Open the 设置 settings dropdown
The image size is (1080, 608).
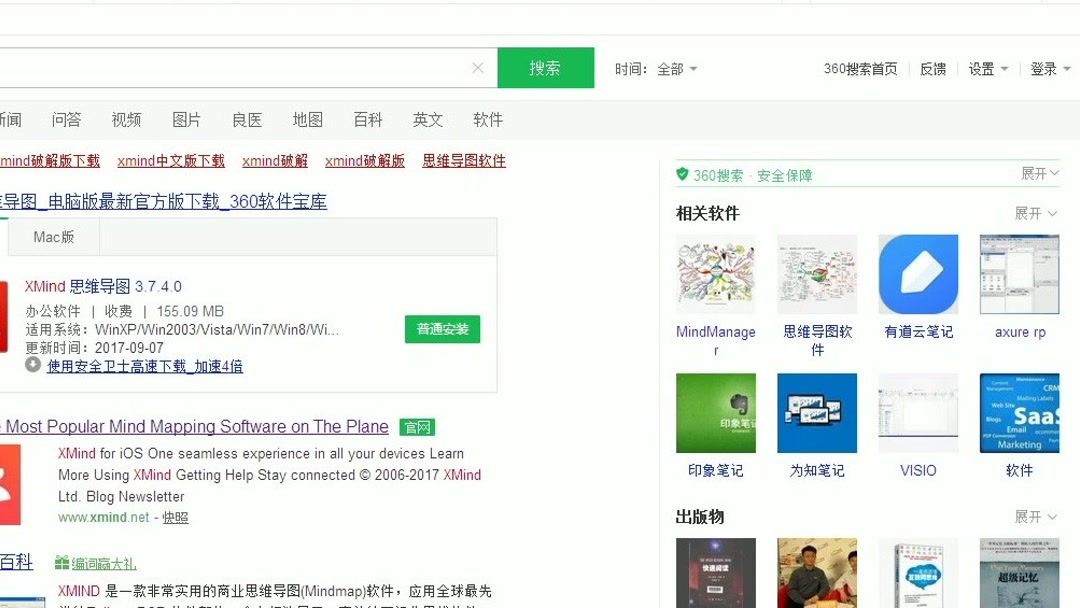(986, 67)
